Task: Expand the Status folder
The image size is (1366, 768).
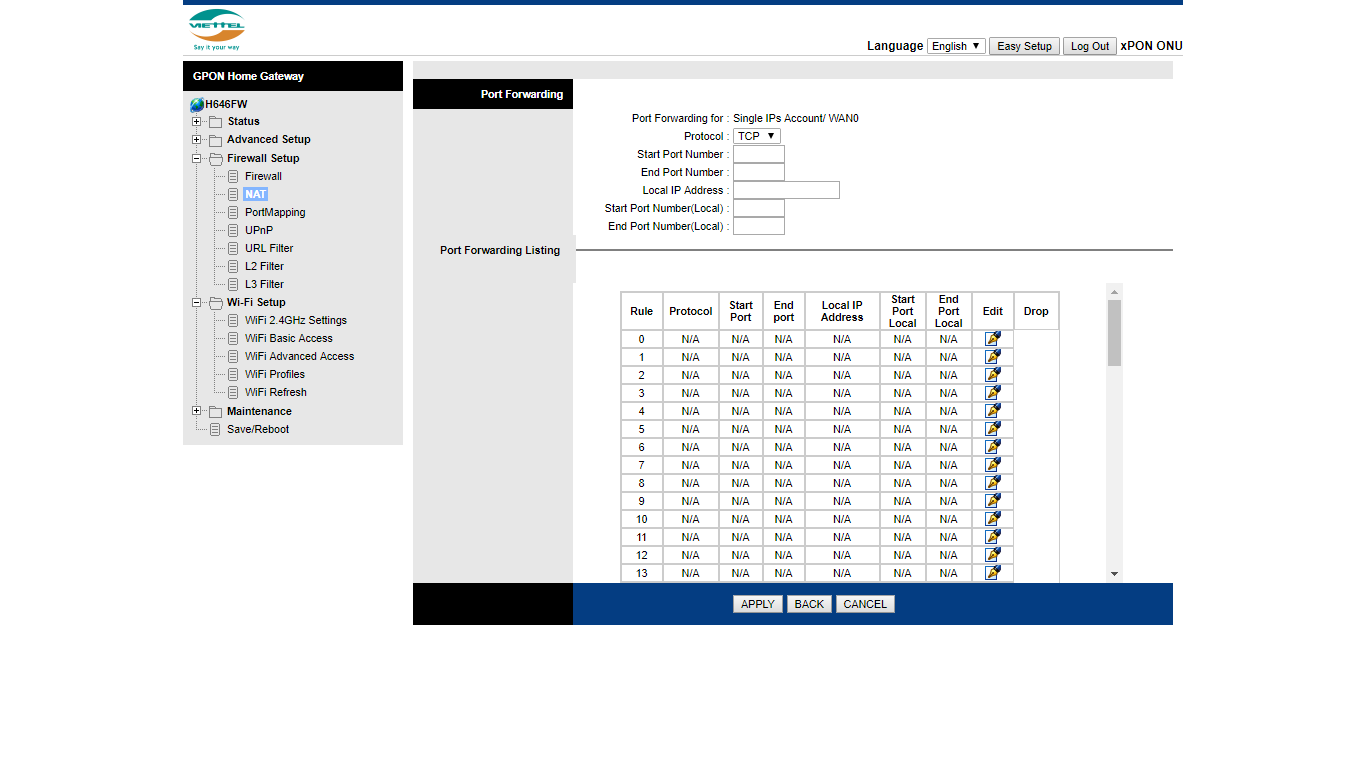Action: click(x=197, y=122)
